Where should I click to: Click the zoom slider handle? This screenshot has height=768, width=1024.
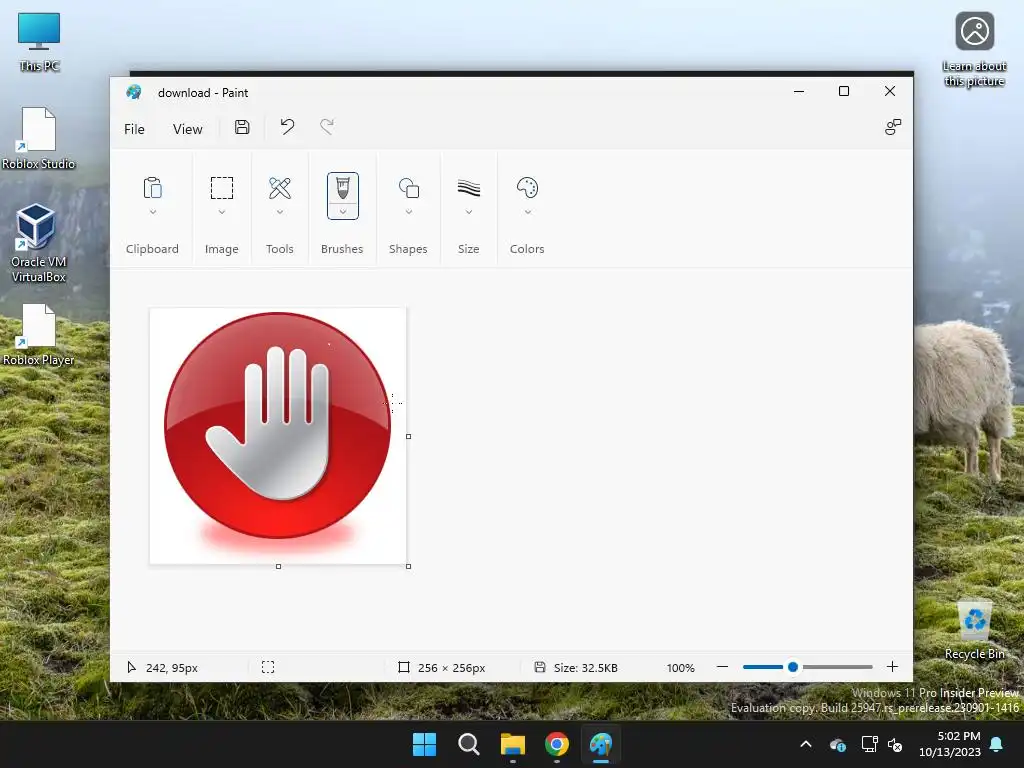click(x=793, y=667)
